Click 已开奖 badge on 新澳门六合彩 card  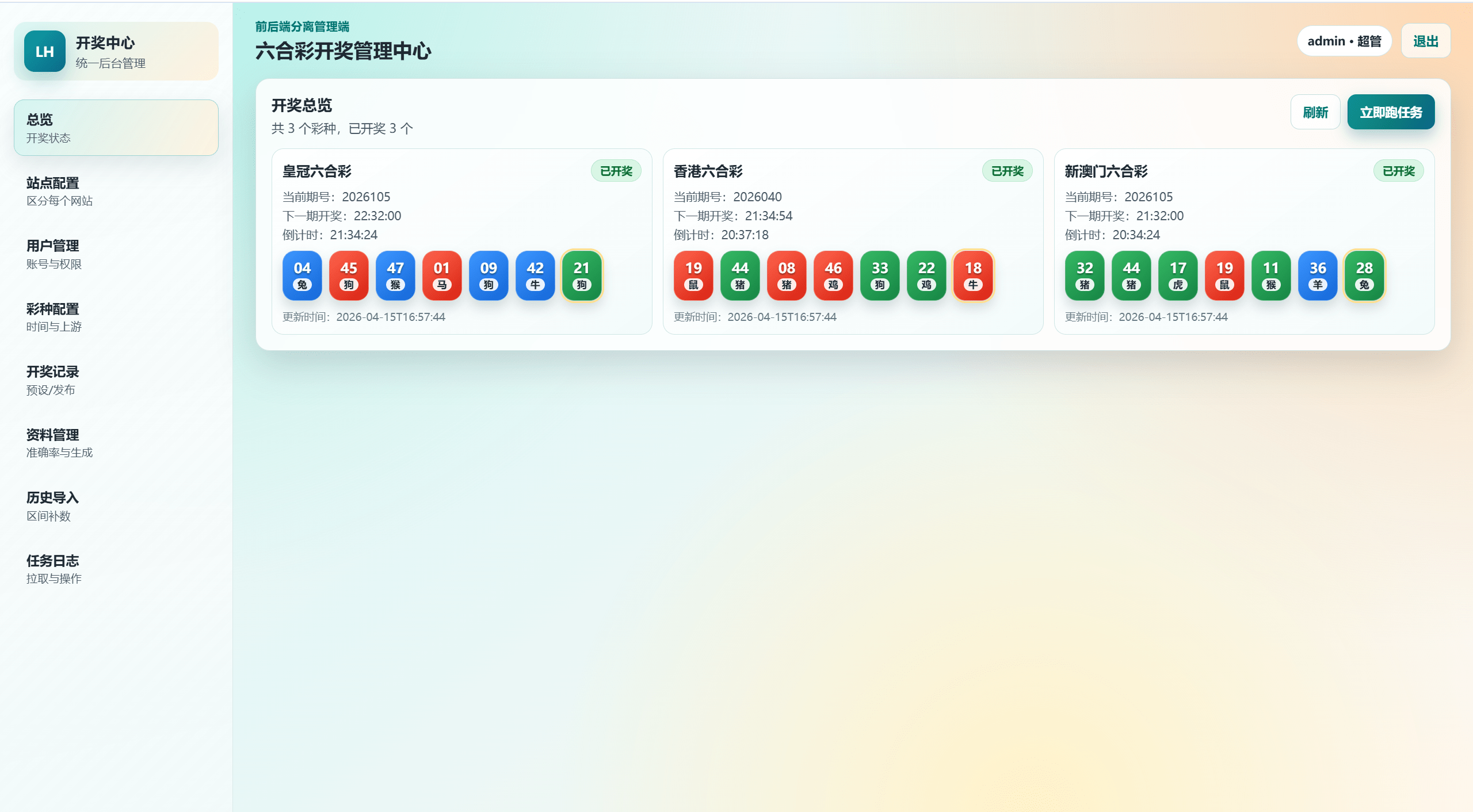click(x=1399, y=171)
